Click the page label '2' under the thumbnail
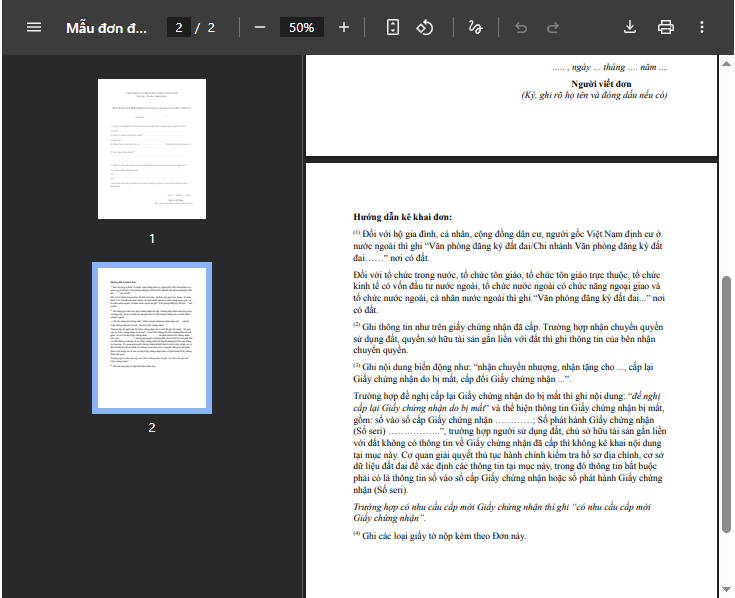The width and height of the screenshot is (735, 598). coord(152,427)
